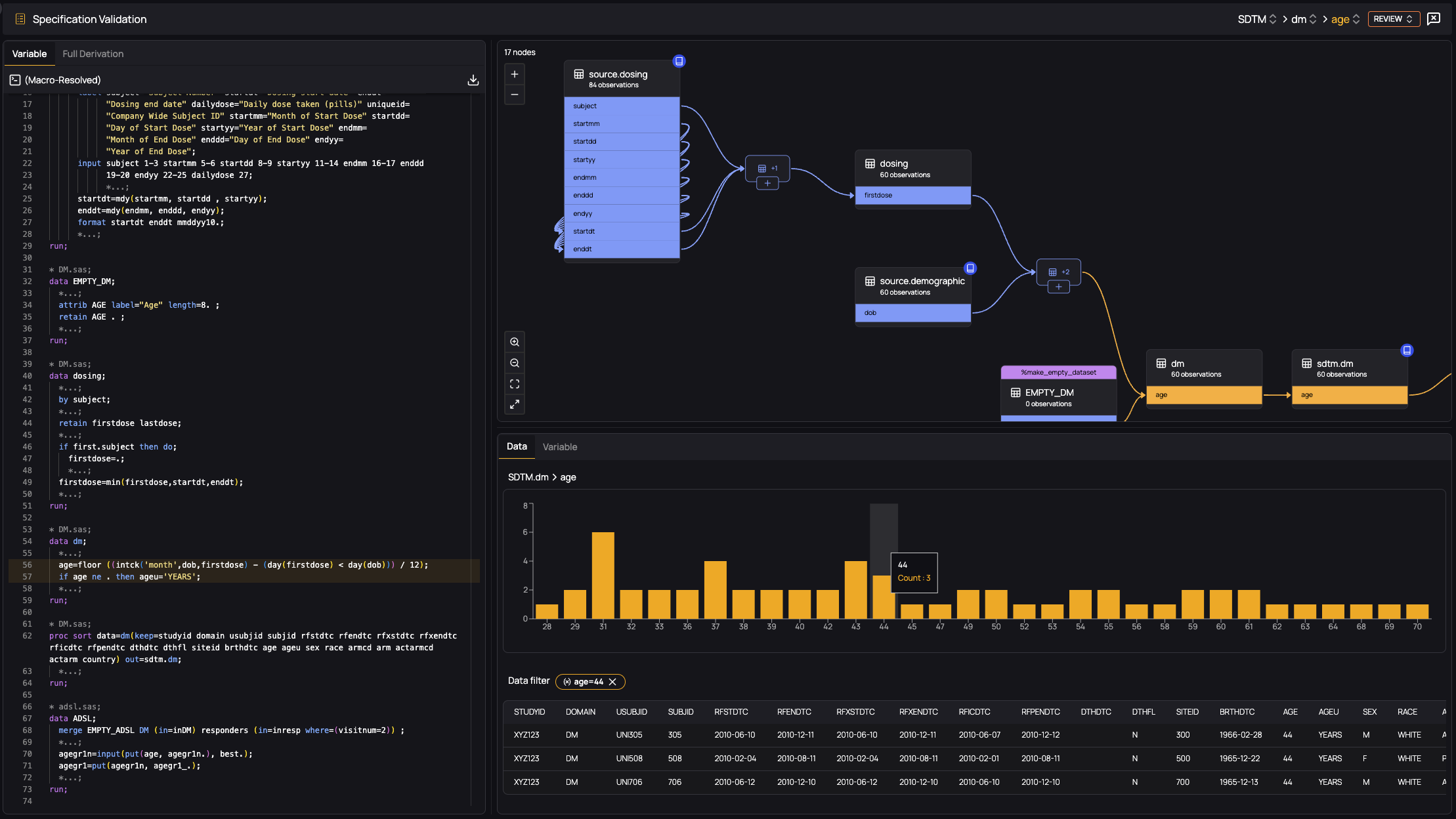Download the macro-resolved code
The width and height of the screenshot is (1456, 819).
tap(473, 80)
